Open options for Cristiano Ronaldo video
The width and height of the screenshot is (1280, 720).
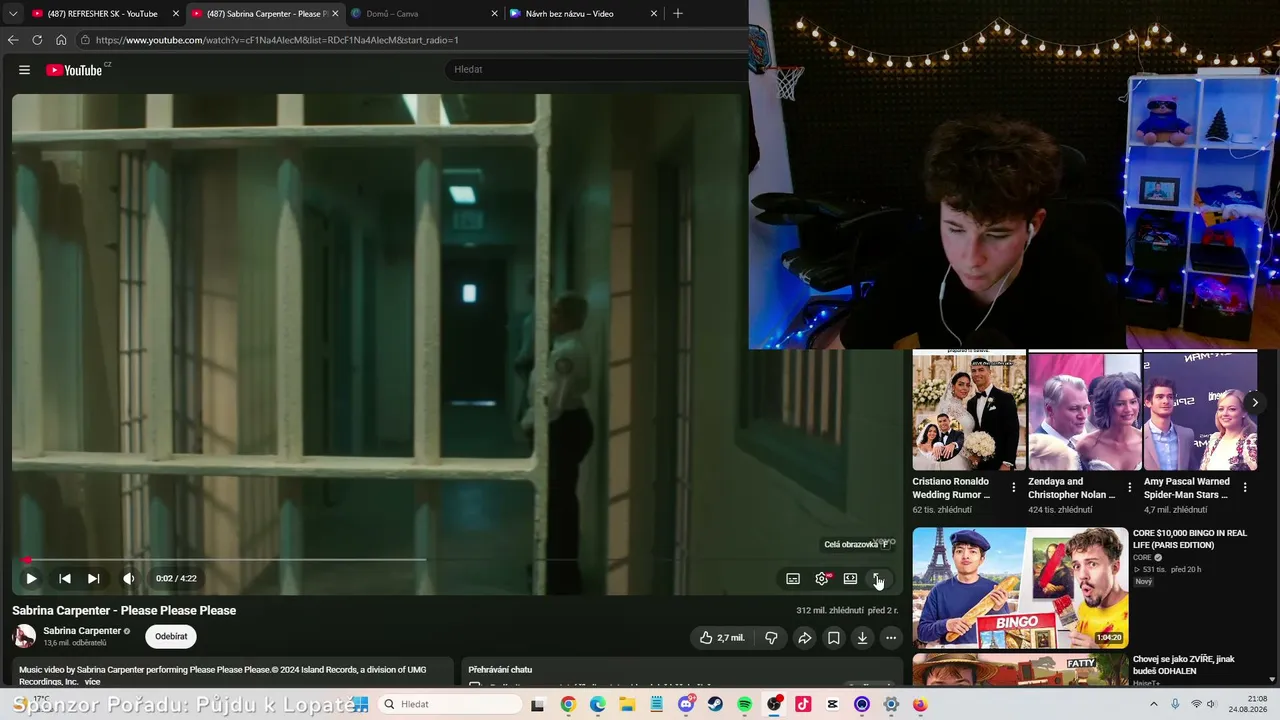[x=1014, y=488]
